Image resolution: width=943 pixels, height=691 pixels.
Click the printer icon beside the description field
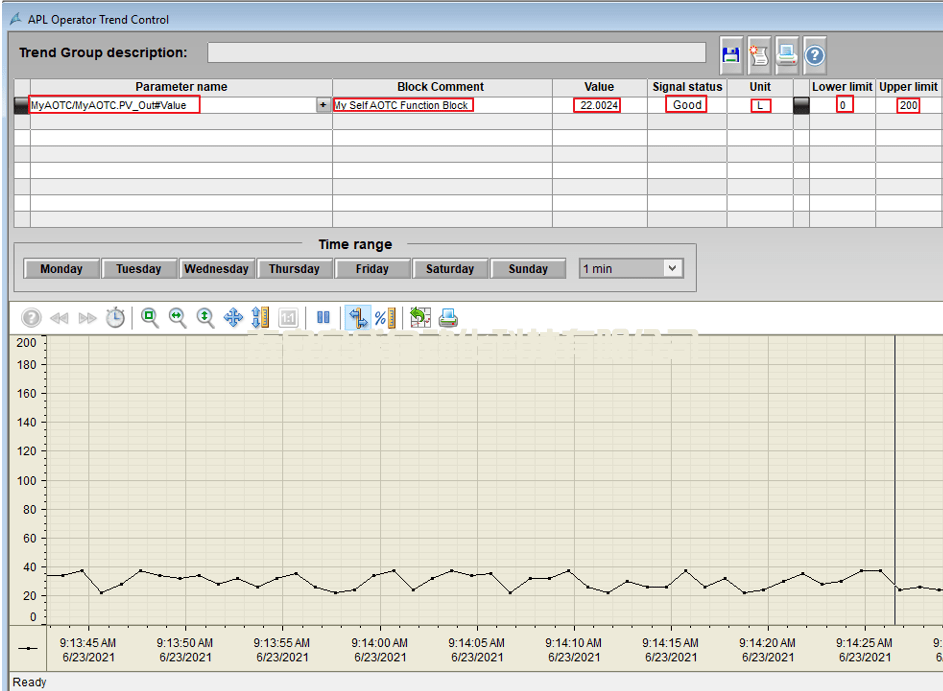(x=787, y=55)
